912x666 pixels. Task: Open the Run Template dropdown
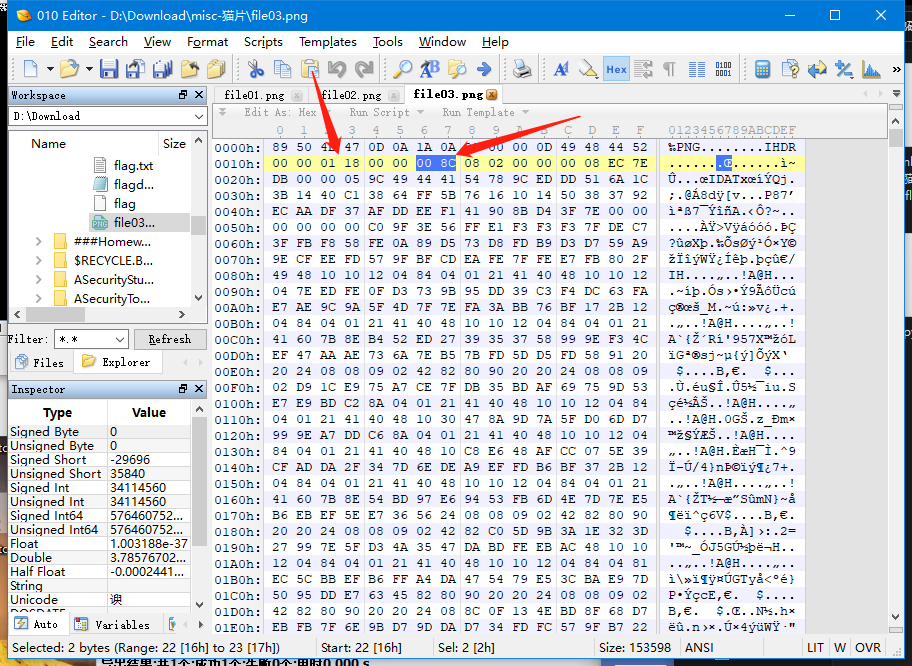(485, 112)
